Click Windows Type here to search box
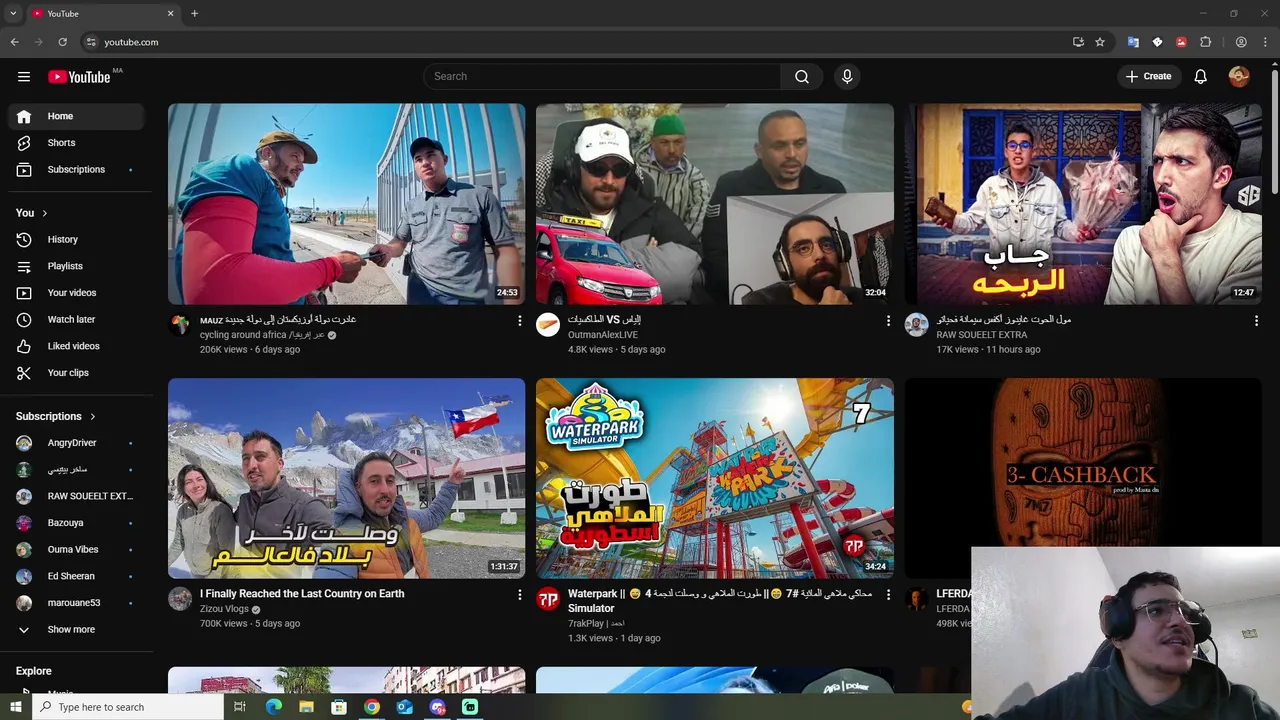This screenshot has height=720, width=1280. [127, 707]
